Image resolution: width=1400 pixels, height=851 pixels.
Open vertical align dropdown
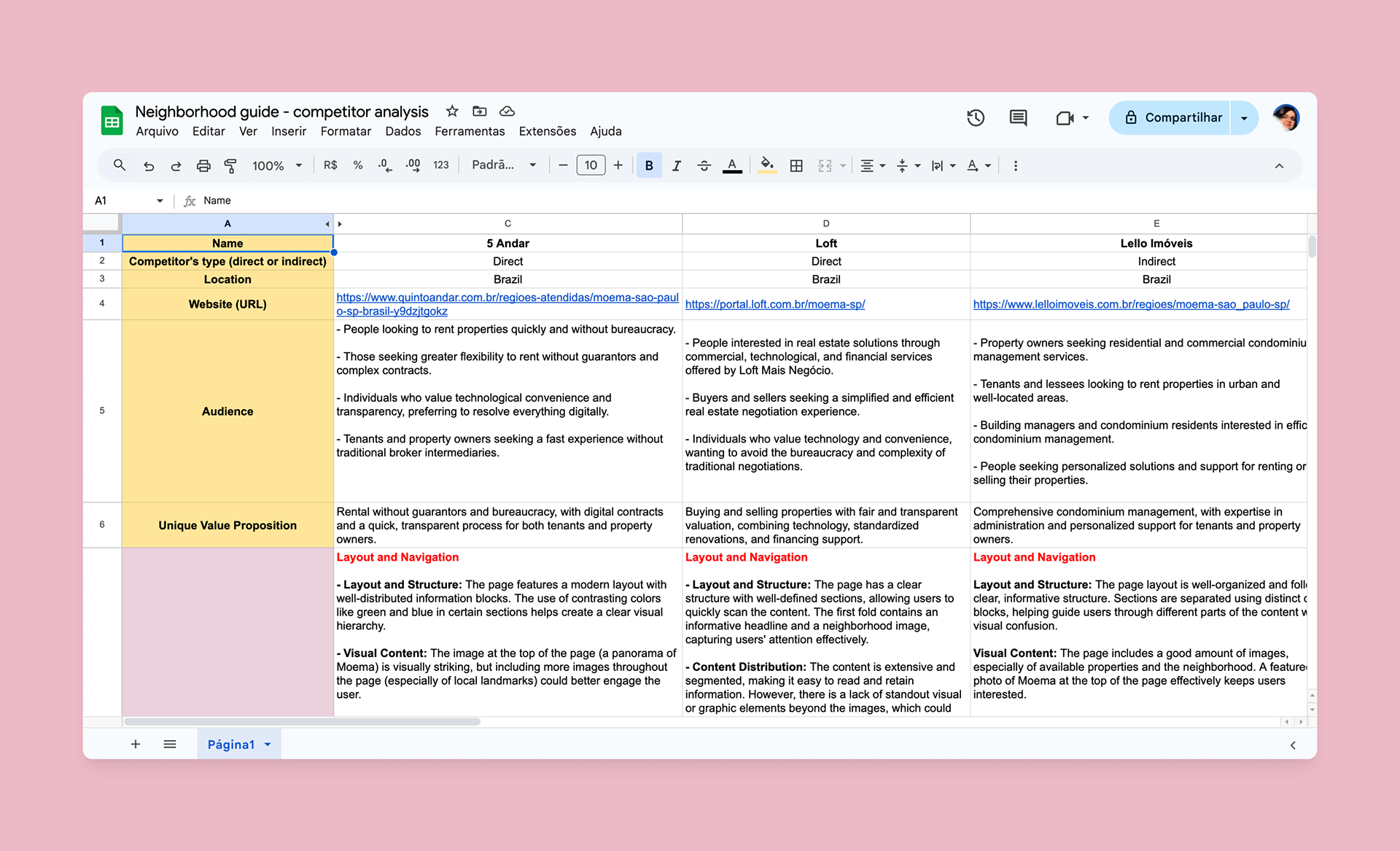point(908,166)
